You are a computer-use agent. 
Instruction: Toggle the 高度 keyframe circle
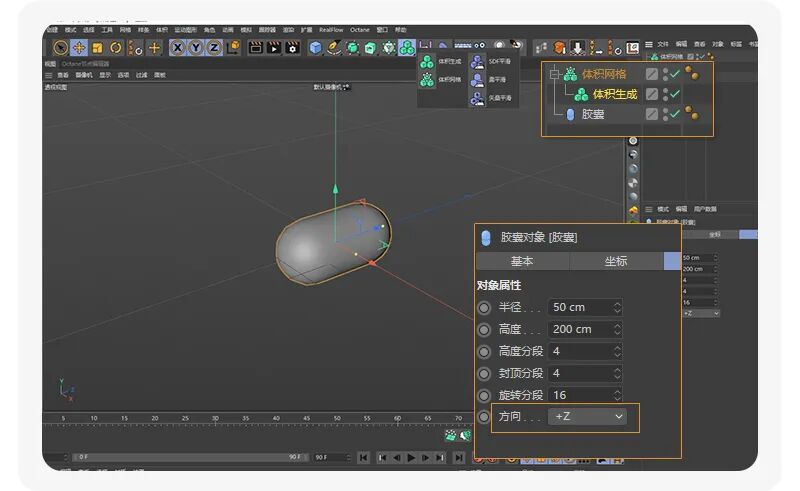click(x=484, y=330)
